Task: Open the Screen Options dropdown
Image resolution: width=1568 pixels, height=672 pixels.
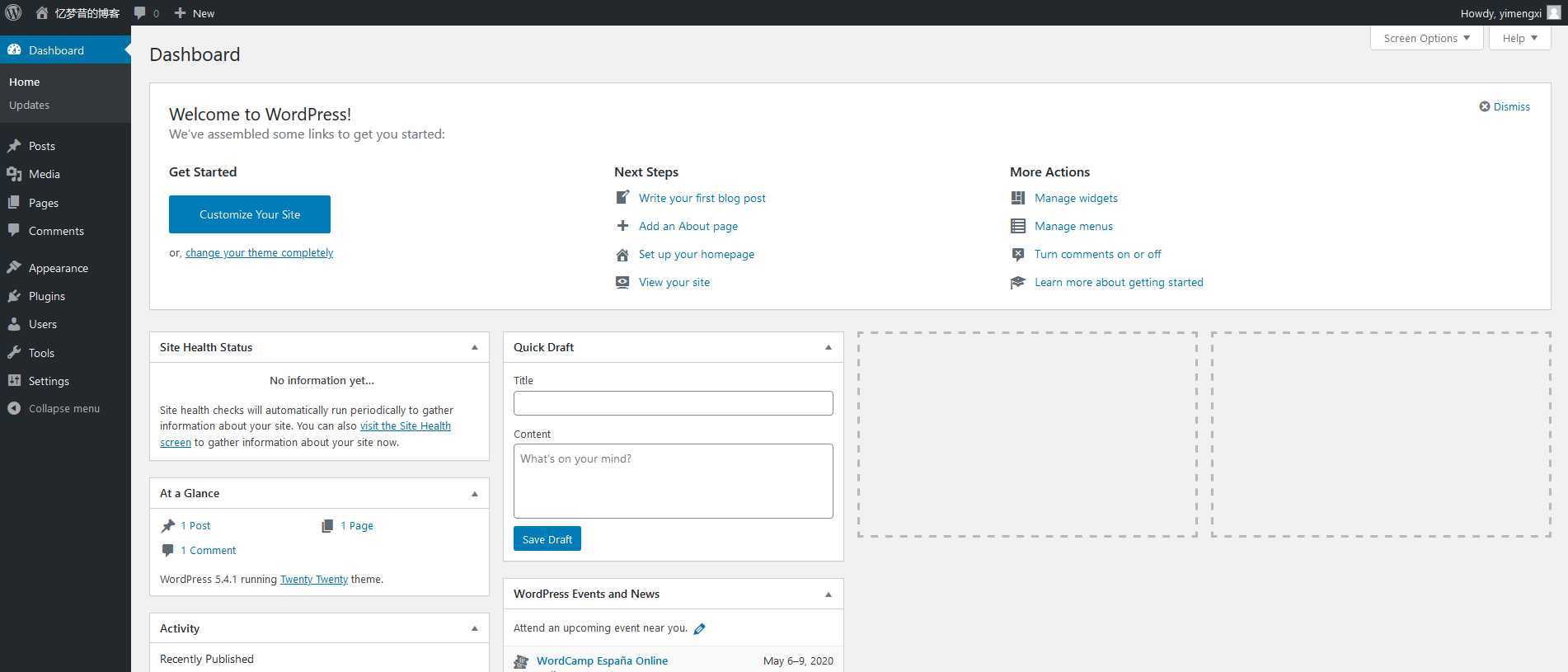Action: coord(1426,38)
